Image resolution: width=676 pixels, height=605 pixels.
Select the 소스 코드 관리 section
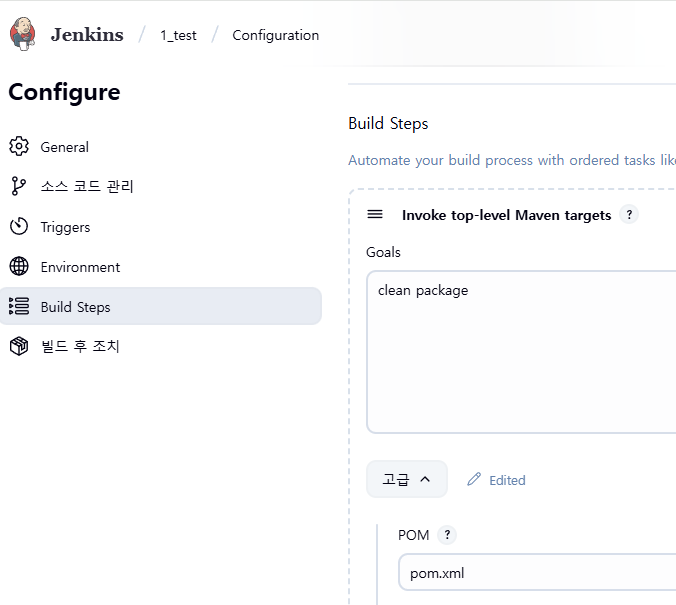point(87,187)
